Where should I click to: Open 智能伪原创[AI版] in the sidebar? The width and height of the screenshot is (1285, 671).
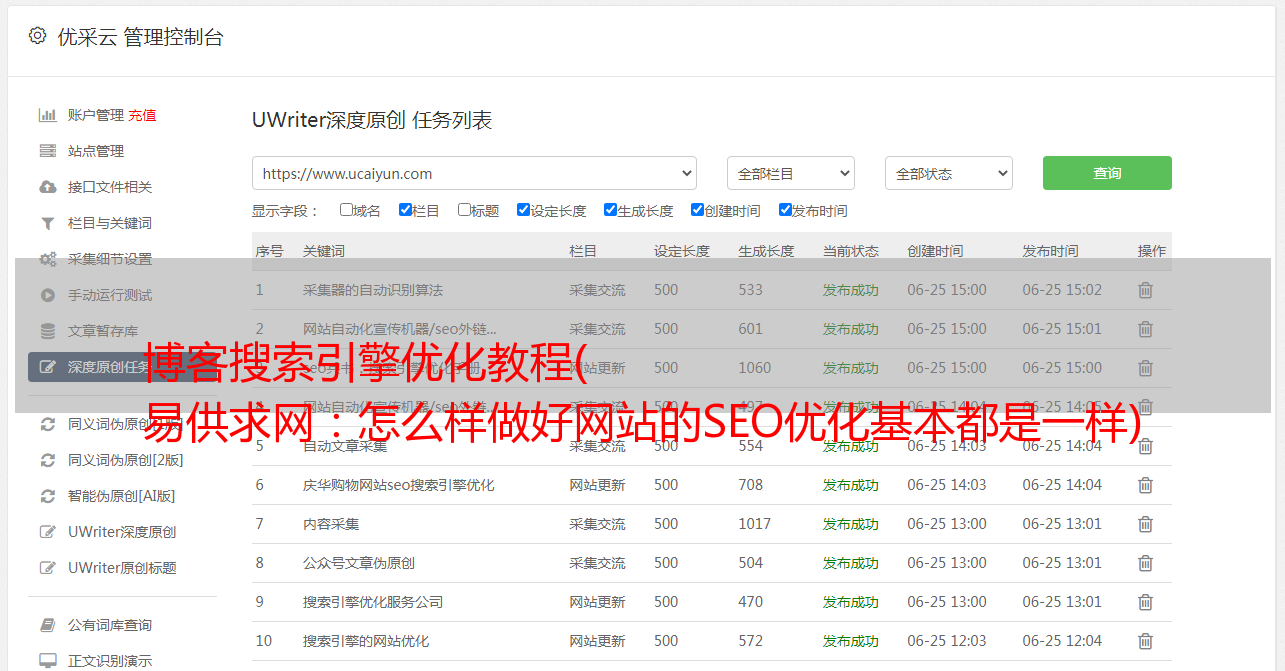[121, 496]
